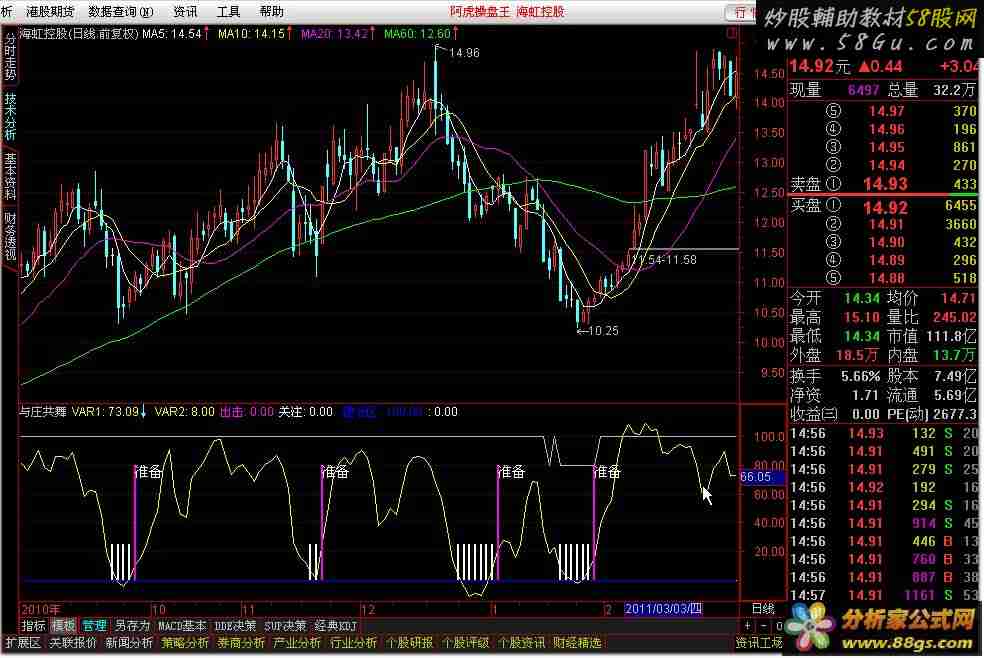Click the minus zoom button on chart
Screen dimensions: 984x658
click(x=763, y=625)
